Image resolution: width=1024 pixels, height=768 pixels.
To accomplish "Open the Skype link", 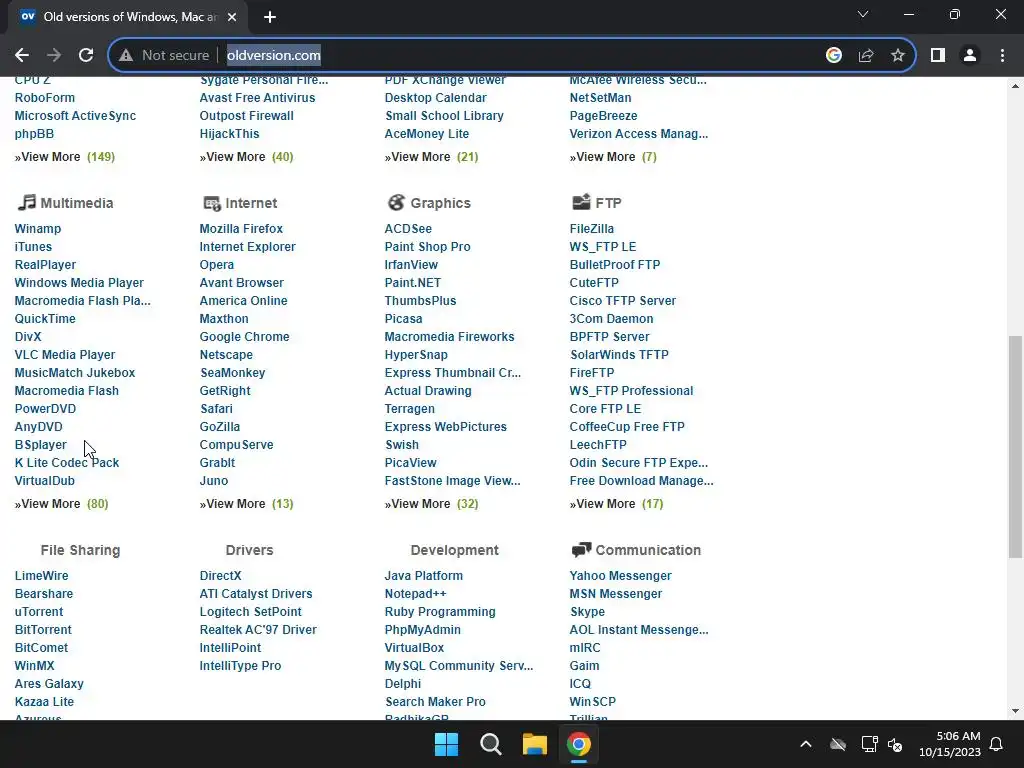I will pos(587,612).
